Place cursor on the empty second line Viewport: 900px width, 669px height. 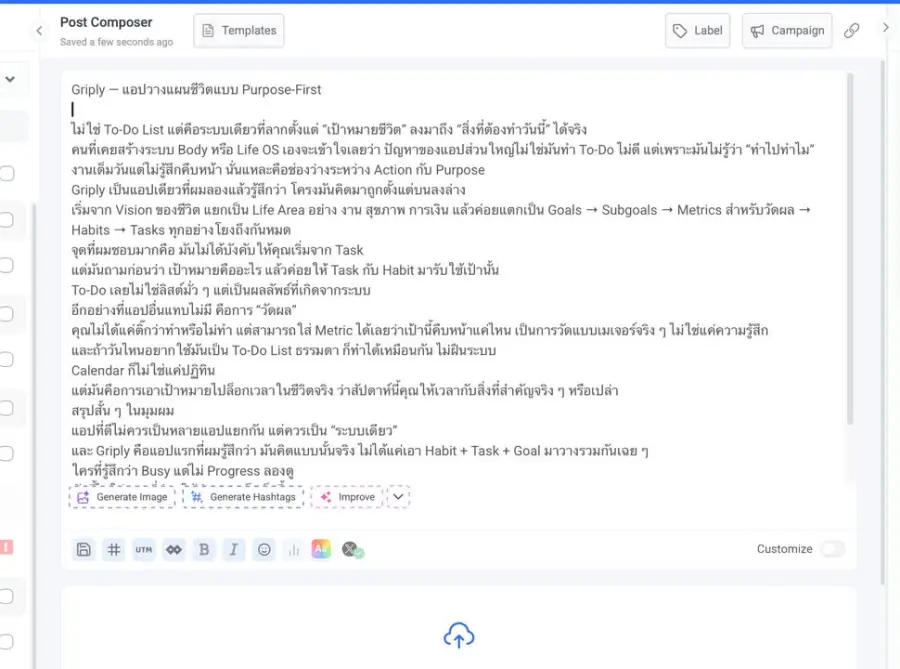457,109
